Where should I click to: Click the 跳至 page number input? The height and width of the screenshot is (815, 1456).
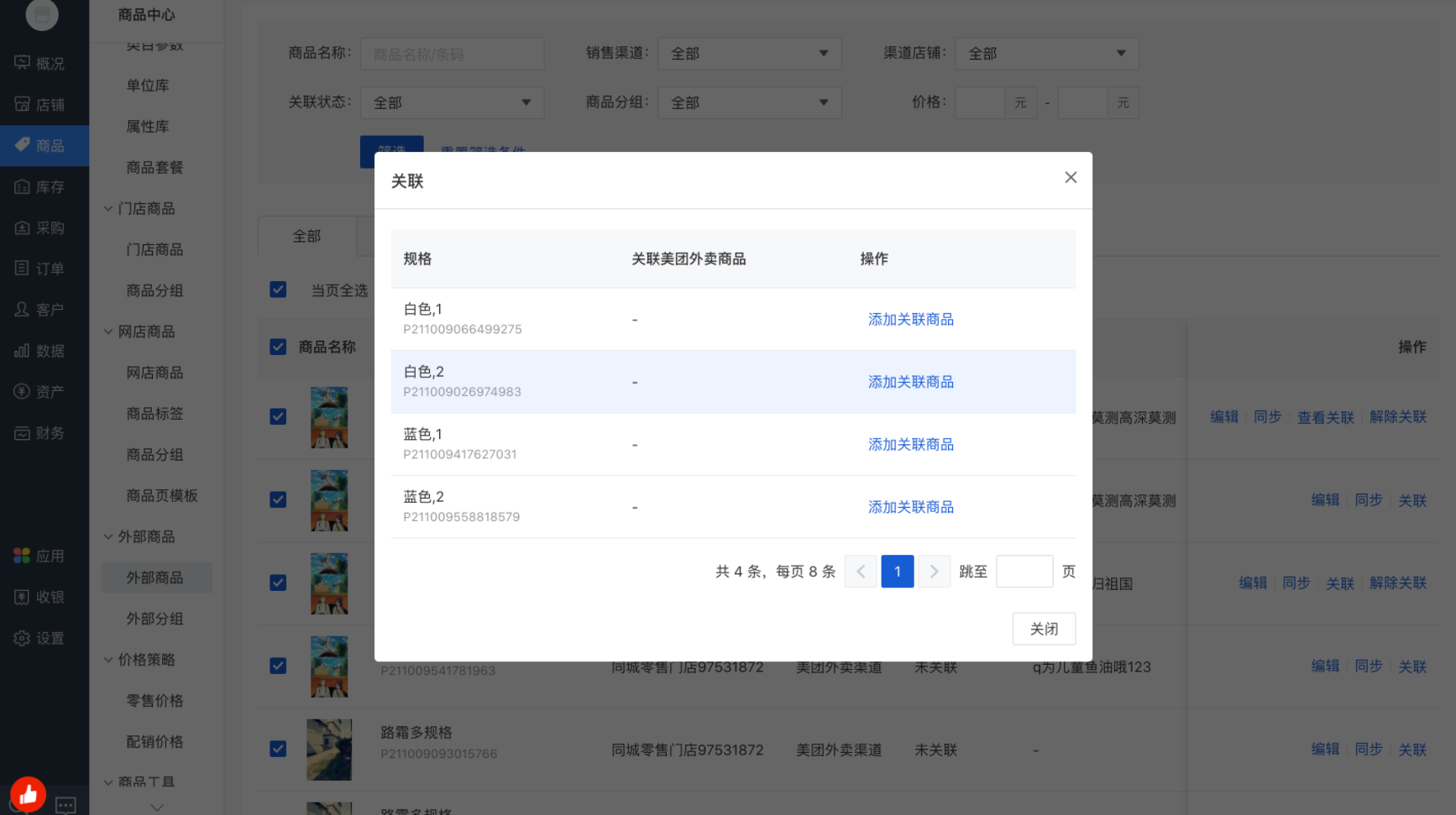pyautogui.click(x=1024, y=572)
